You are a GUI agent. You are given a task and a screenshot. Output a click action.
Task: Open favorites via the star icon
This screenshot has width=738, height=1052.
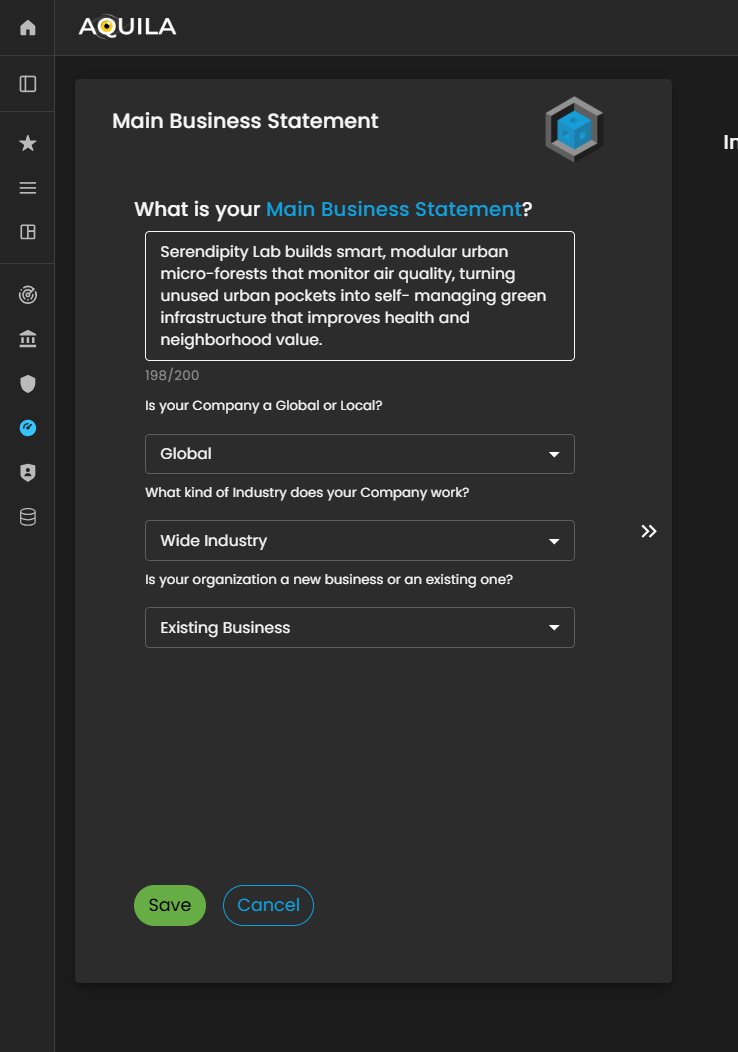28,144
